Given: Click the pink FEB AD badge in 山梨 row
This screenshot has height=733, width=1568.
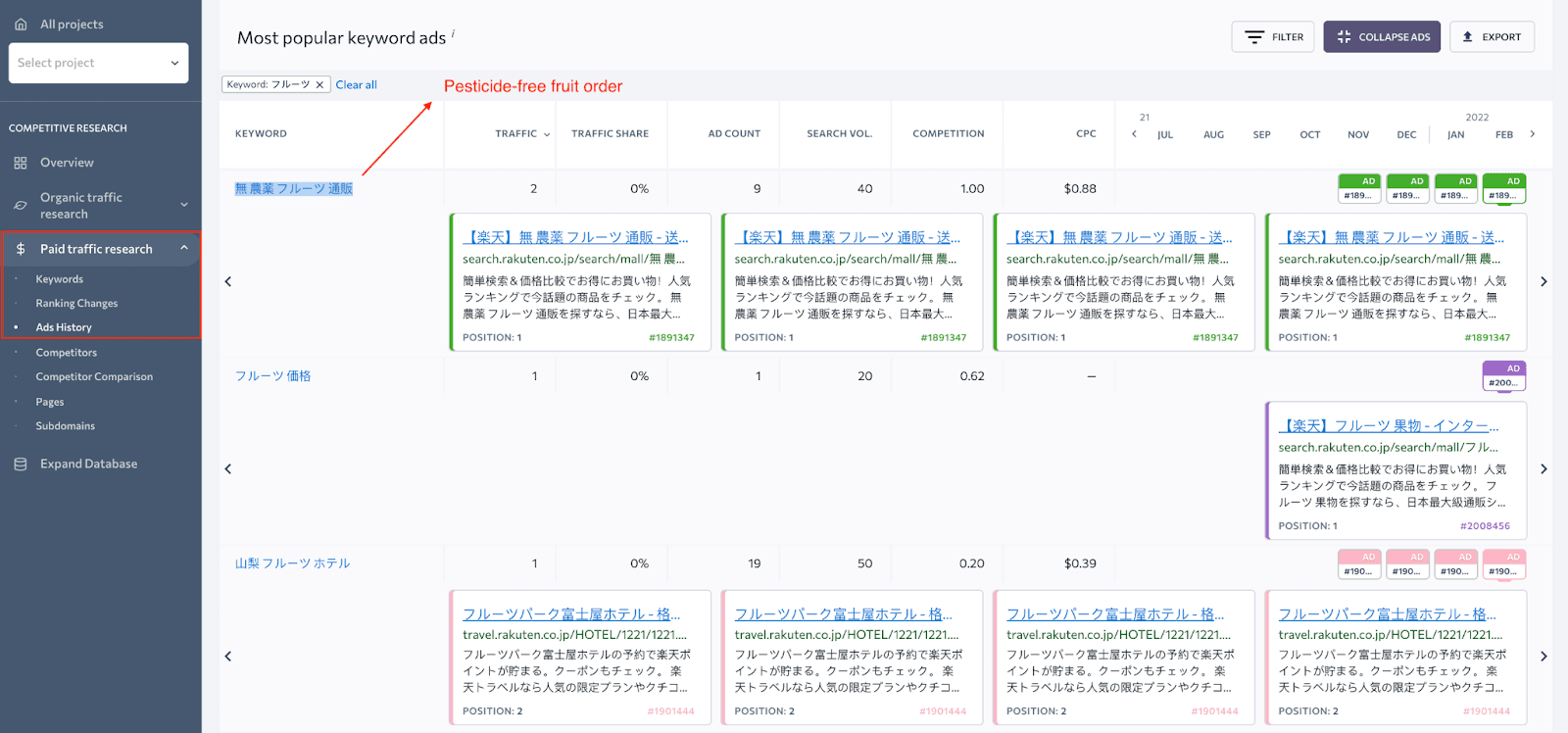Looking at the screenshot, I should point(1504,563).
